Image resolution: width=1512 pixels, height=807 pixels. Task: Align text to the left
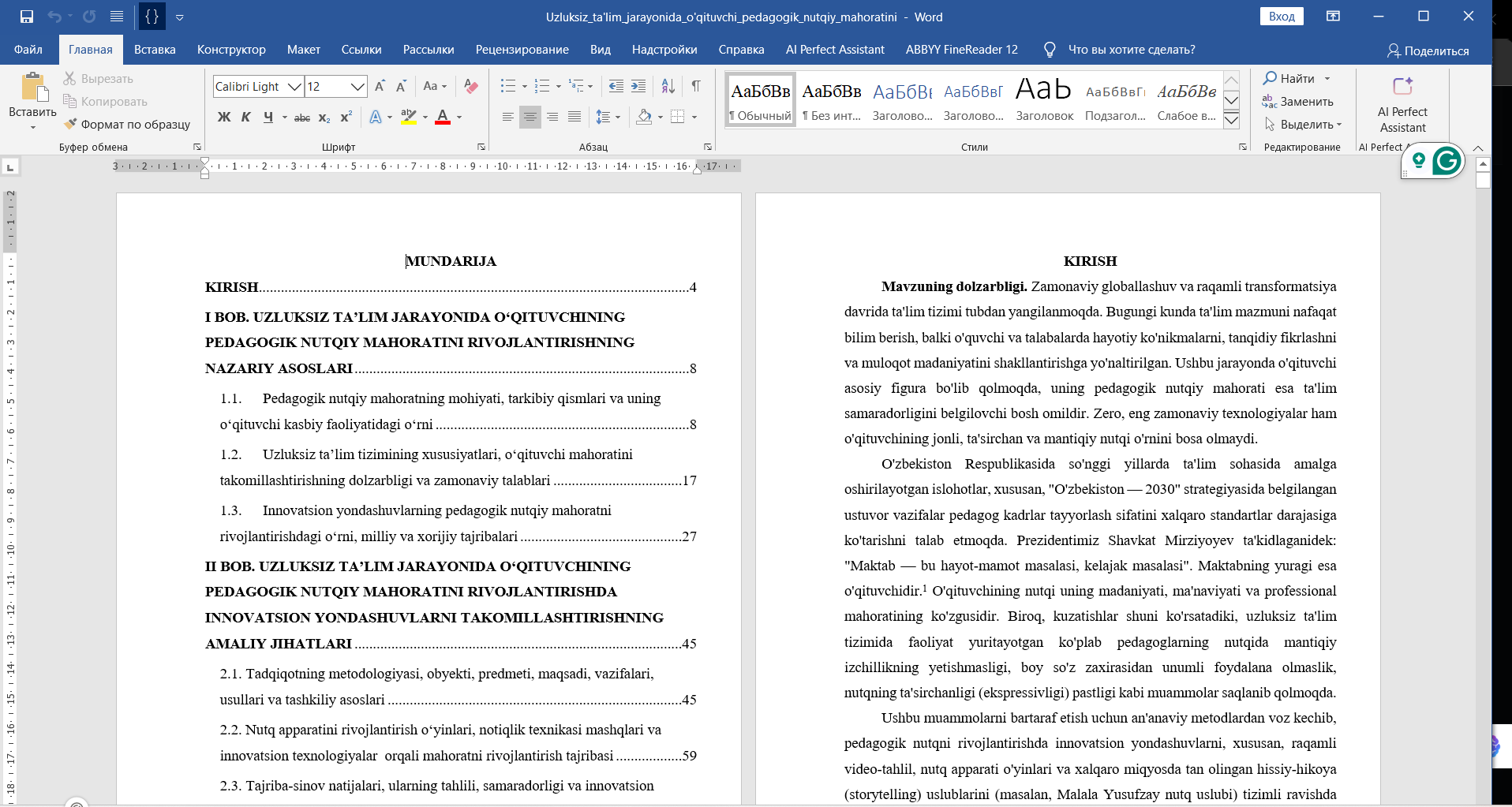pos(508,117)
